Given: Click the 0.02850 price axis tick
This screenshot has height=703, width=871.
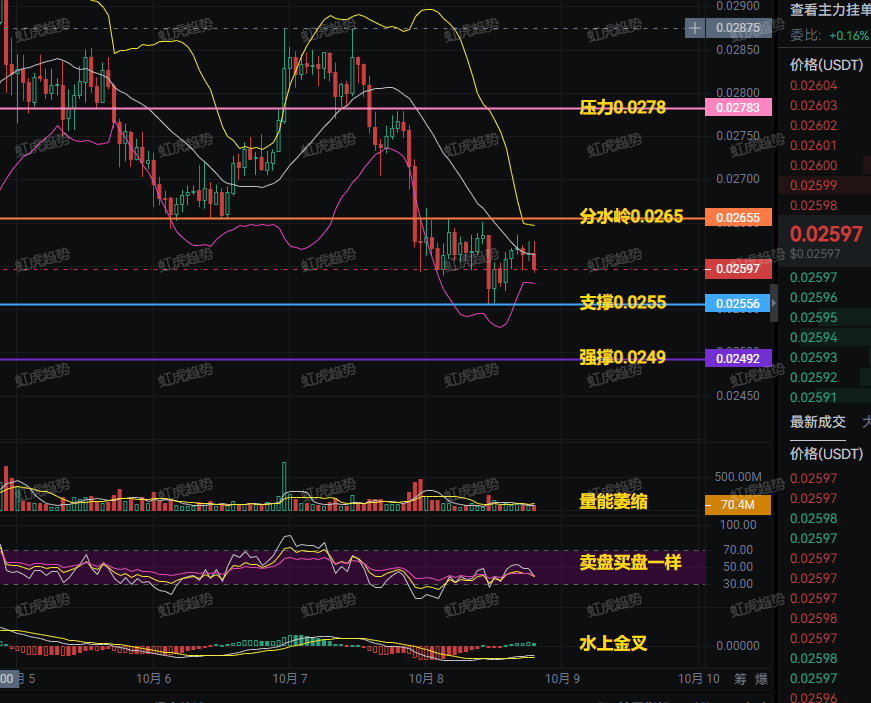Looking at the screenshot, I should click(738, 50).
